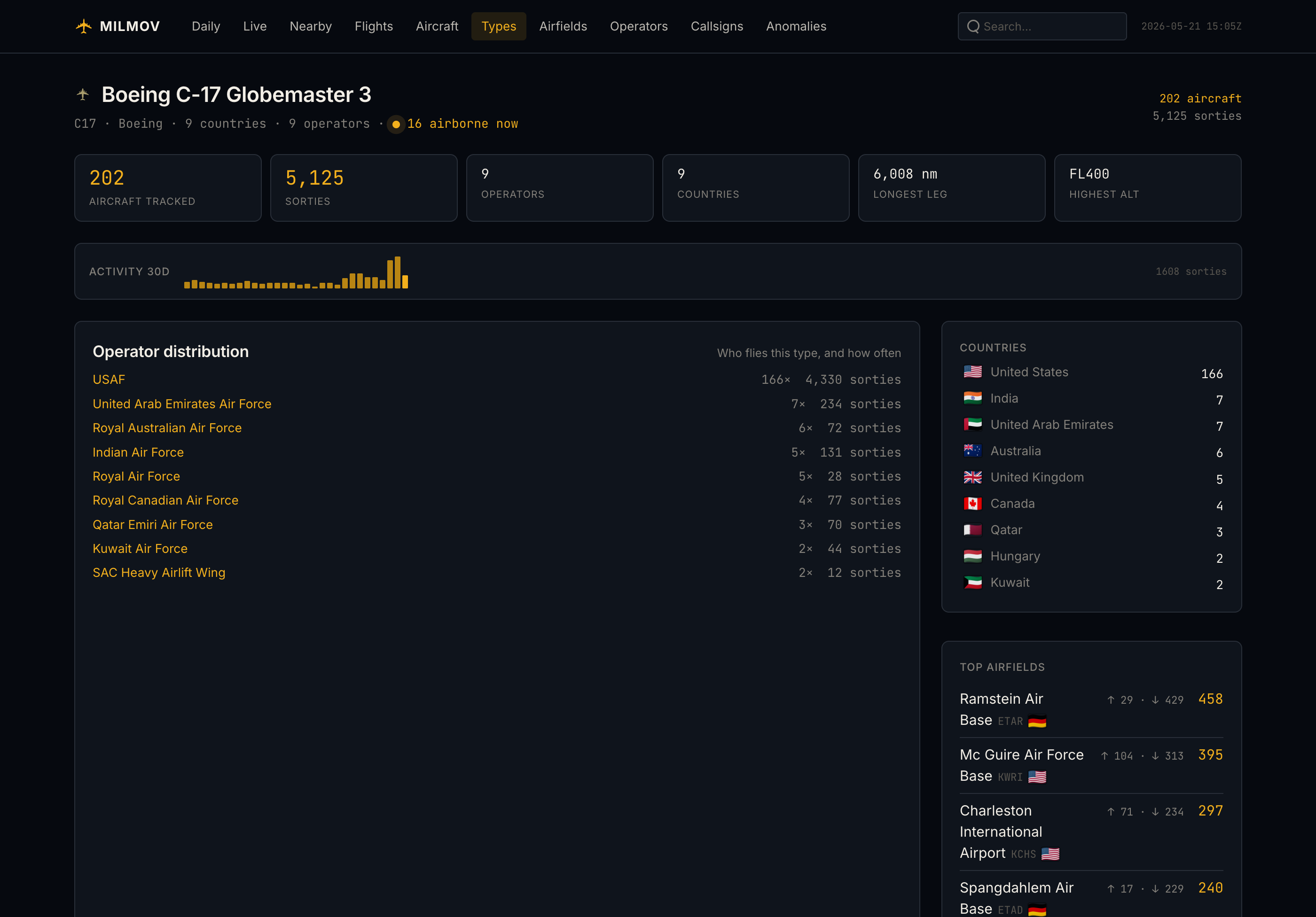
Task: Open the Callsigns tab
Action: coord(716,26)
